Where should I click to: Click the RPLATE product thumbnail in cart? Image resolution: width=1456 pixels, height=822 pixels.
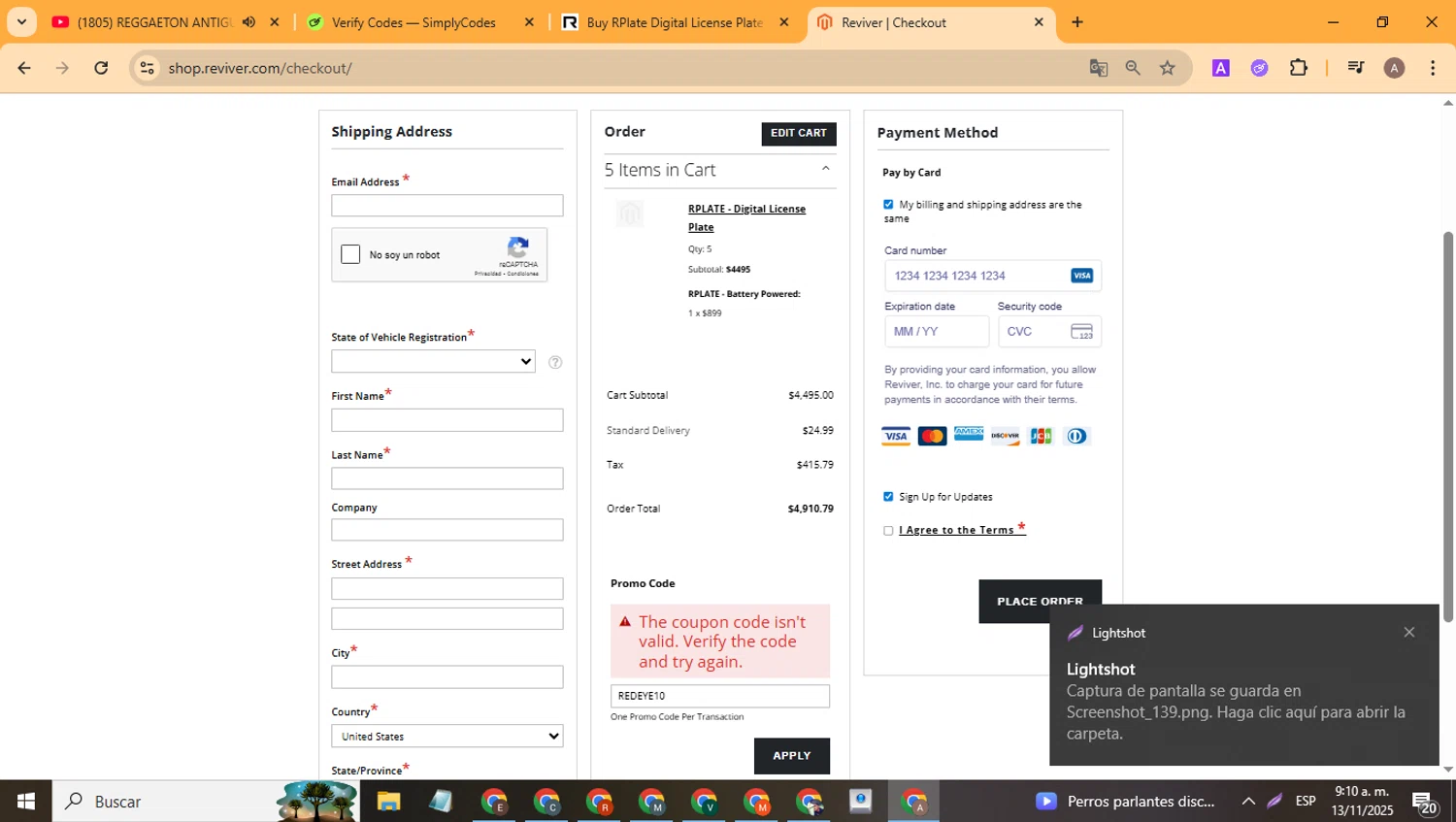point(630,214)
